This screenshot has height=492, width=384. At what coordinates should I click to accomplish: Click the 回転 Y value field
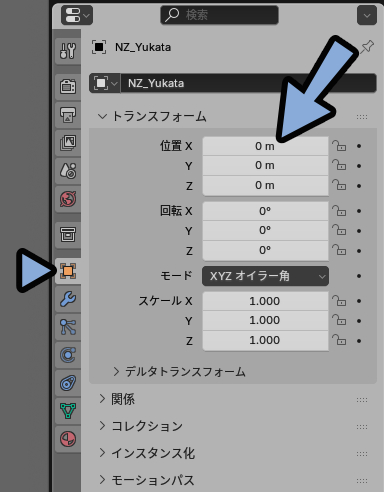[265, 231]
